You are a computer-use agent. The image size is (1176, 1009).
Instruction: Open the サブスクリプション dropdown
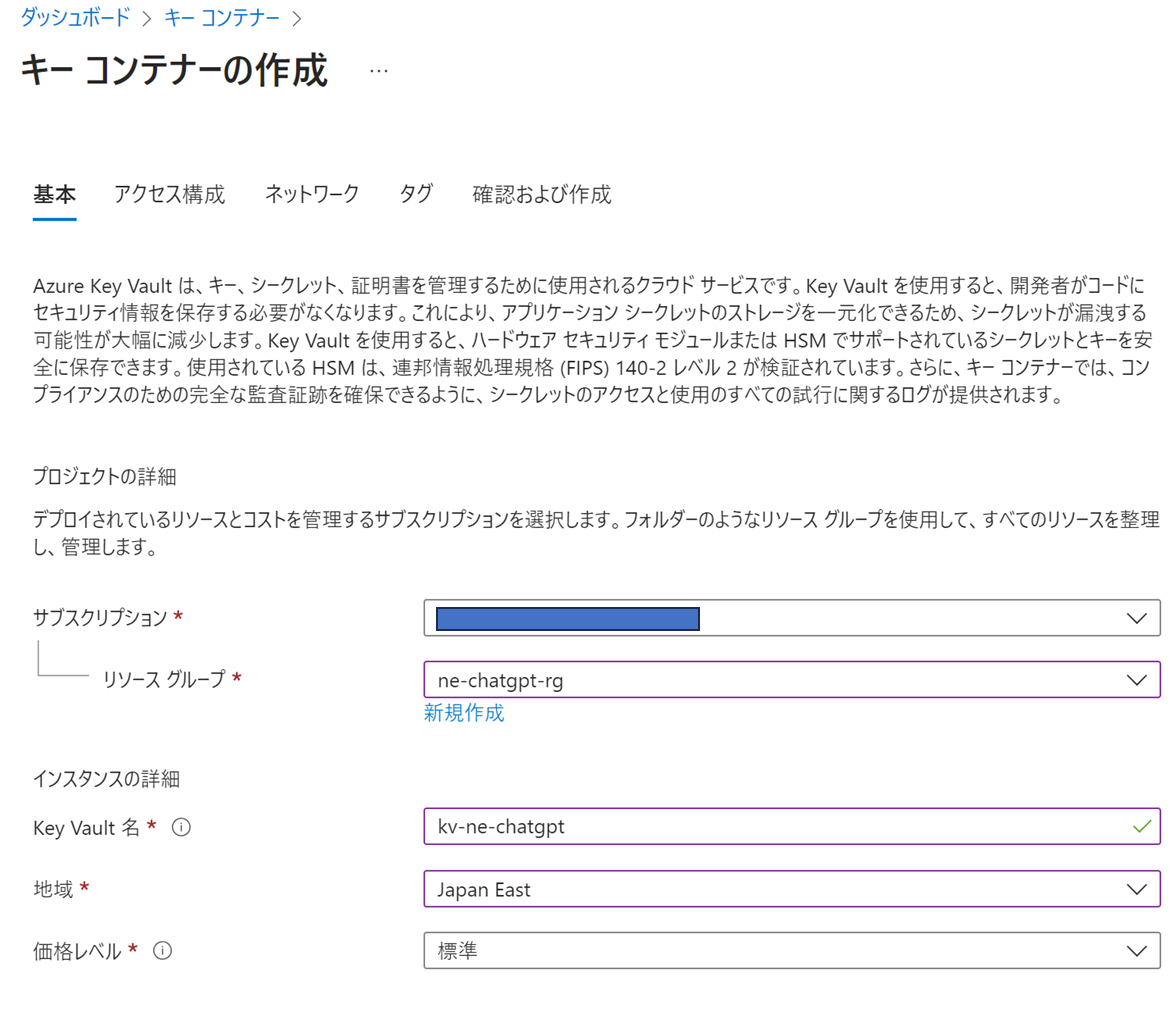(791, 619)
